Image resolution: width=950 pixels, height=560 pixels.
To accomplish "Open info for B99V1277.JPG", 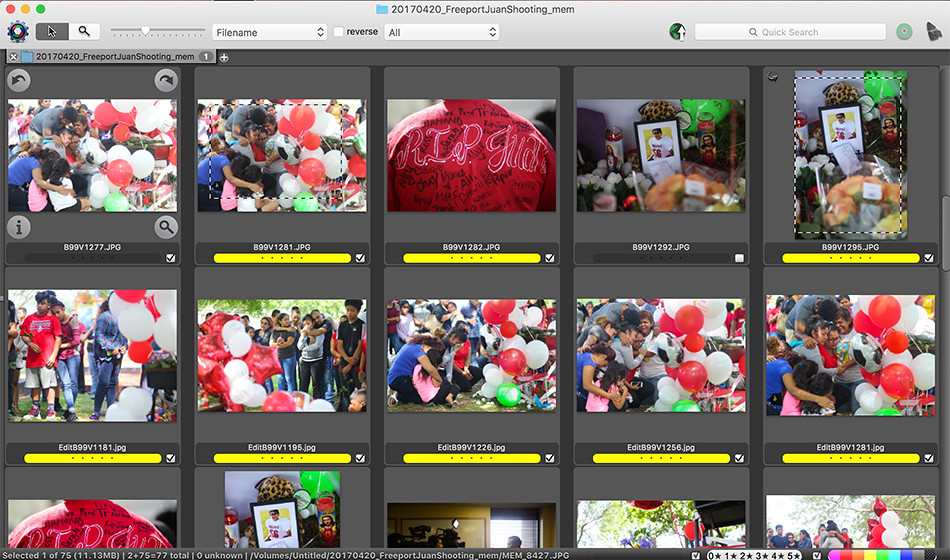I will click(19, 227).
